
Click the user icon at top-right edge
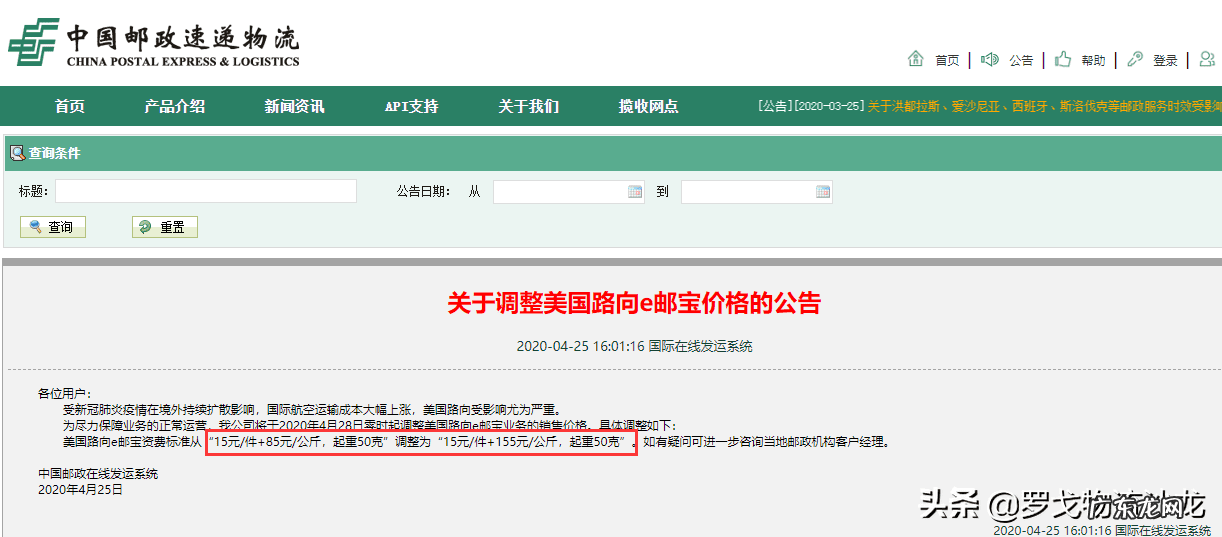point(1207,59)
